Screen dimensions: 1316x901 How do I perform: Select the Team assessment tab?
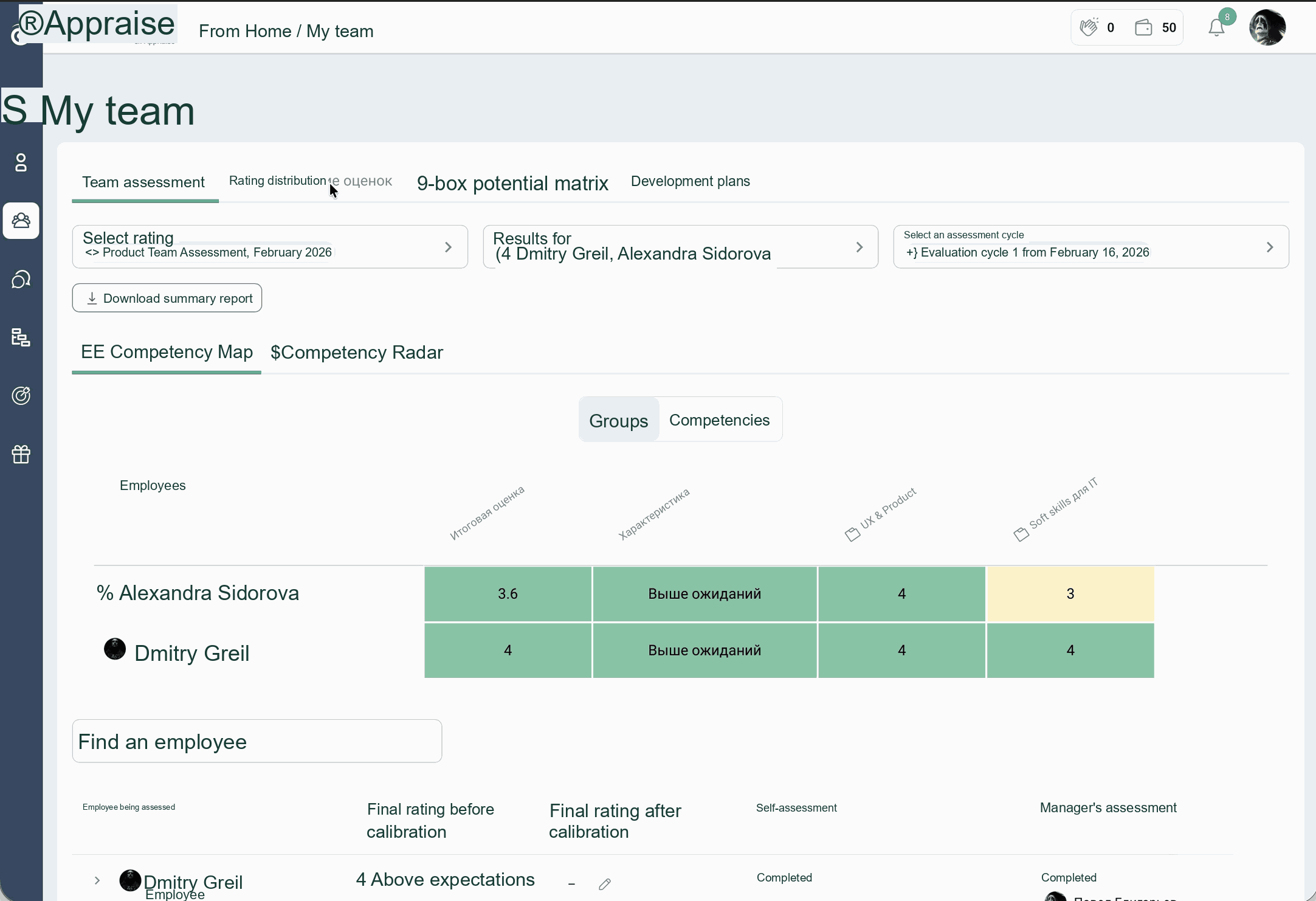pos(143,182)
